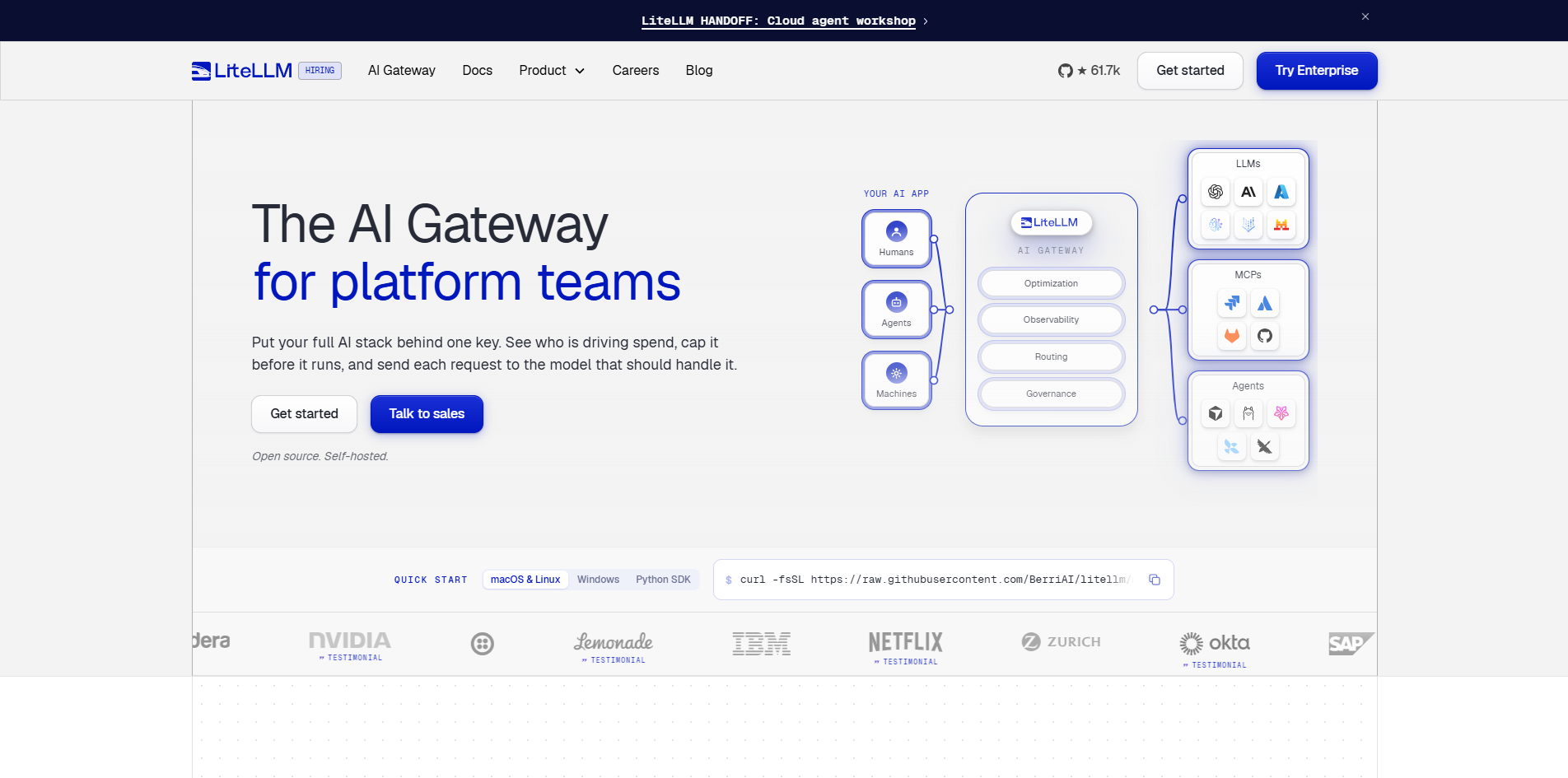The height and width of the screenshot is (778, 1568).
Task: Click the pink star icon in the Agents box
Action: pyautogui.click(x=1281, y=413)
